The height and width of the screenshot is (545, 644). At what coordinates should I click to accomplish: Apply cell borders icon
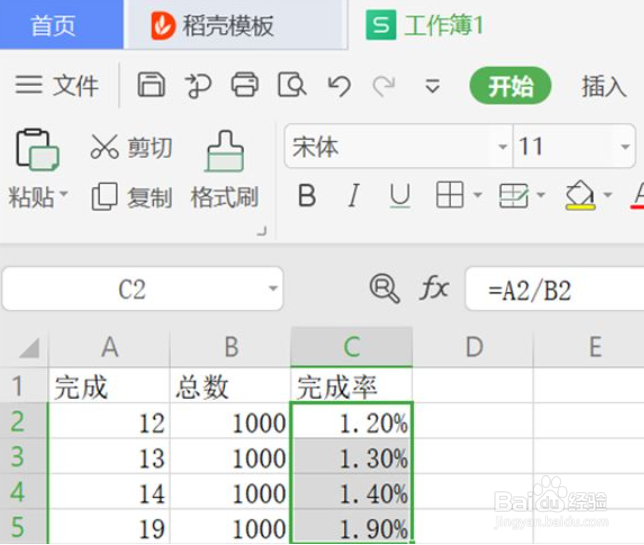pyautogui.click(x=450, y=195)
